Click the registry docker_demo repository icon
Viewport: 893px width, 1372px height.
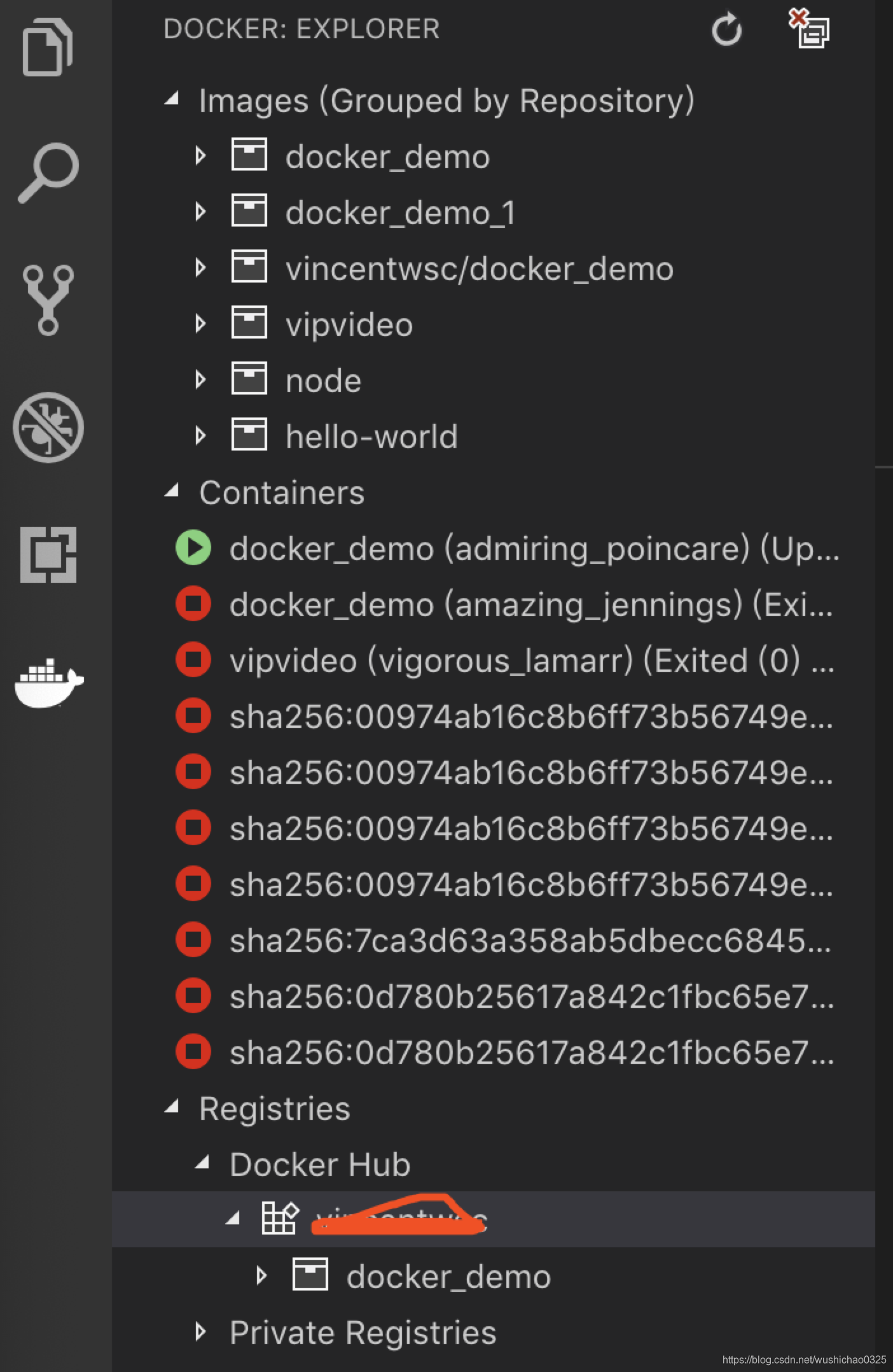click(x=310, y=1275)
